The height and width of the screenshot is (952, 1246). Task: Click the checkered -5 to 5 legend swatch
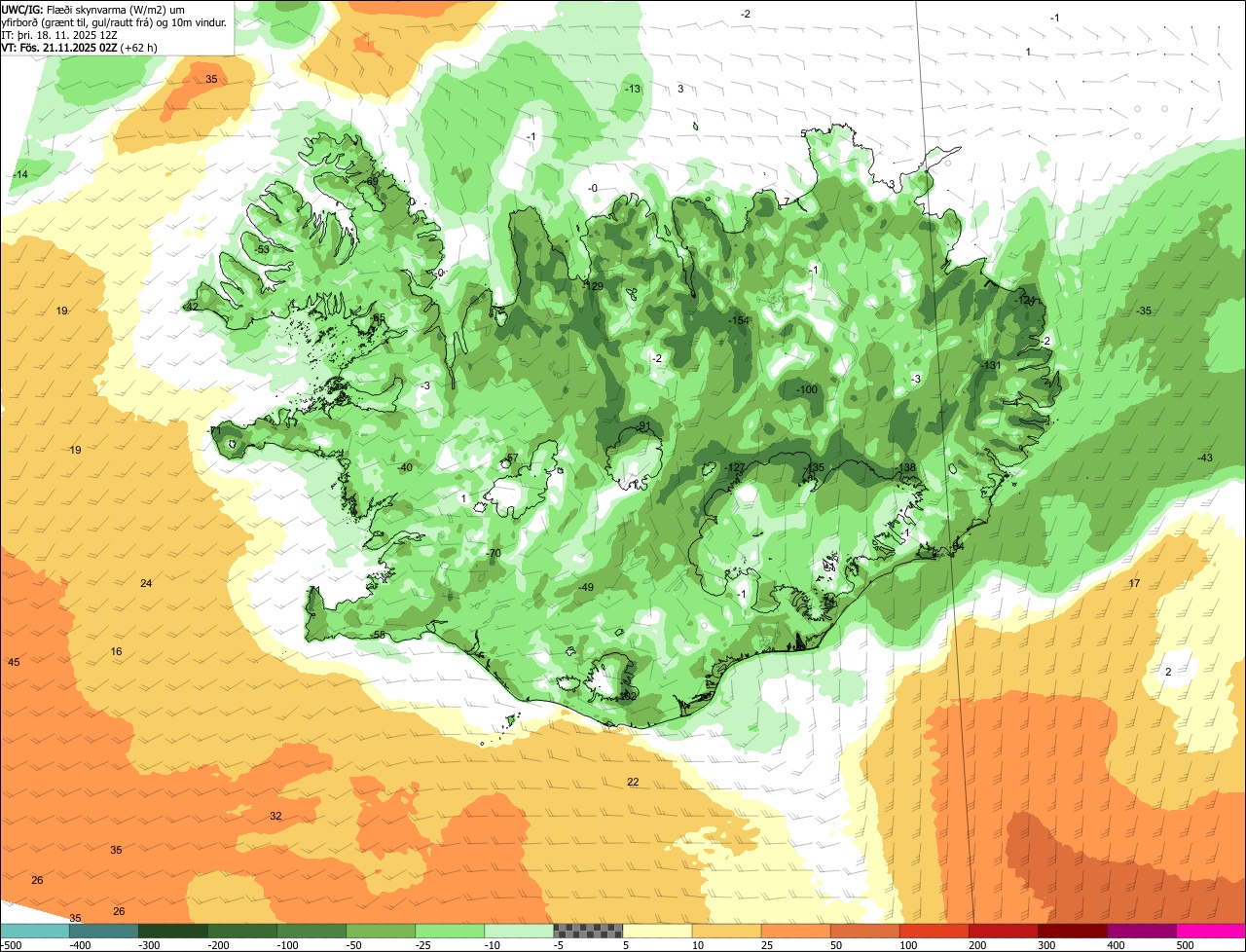(x=588, y=931)
